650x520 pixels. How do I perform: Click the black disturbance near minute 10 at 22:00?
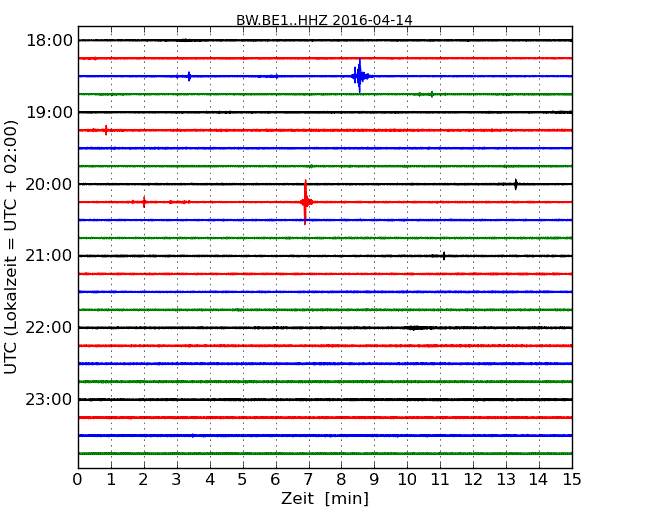417,328
